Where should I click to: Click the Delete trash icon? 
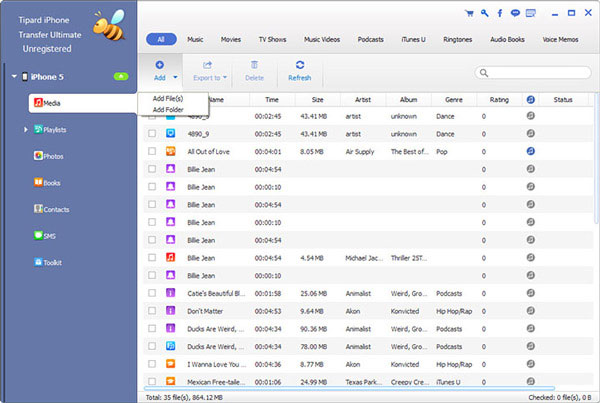(255, 70)
